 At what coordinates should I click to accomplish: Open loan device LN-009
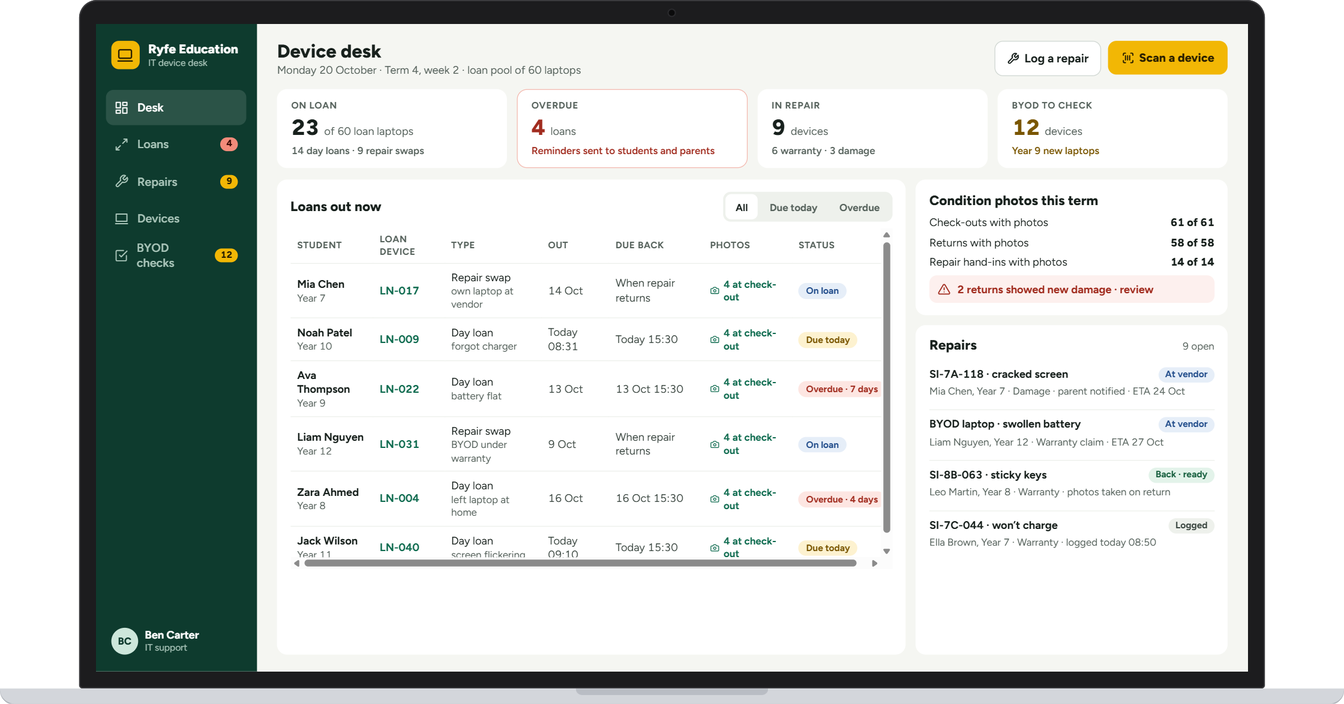[399, 340]
